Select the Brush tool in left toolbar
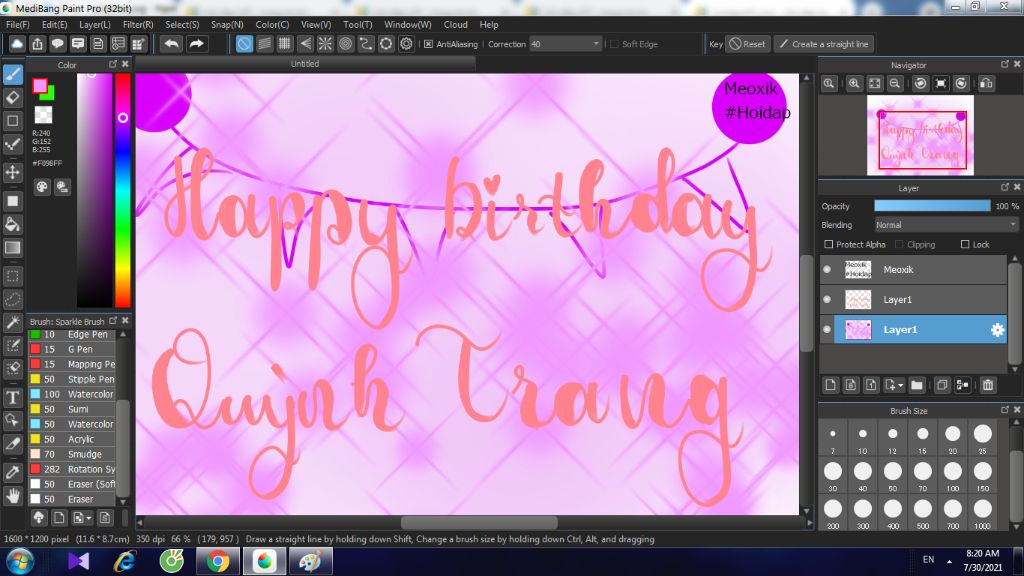 pyautogui.click(x=12, y=74)
